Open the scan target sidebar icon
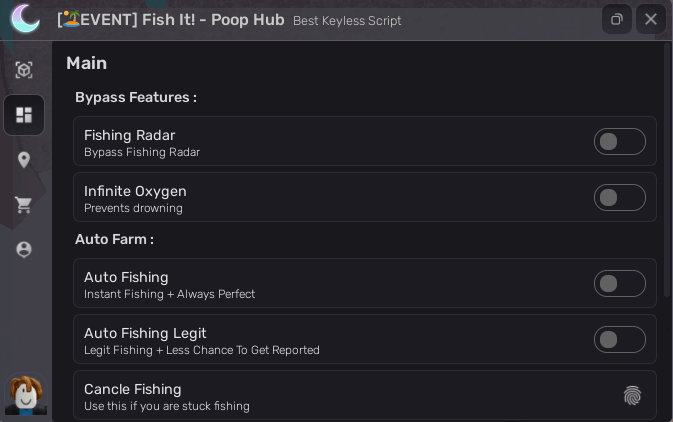This screenshot has height=422, width=673. [x=24, y=70]
